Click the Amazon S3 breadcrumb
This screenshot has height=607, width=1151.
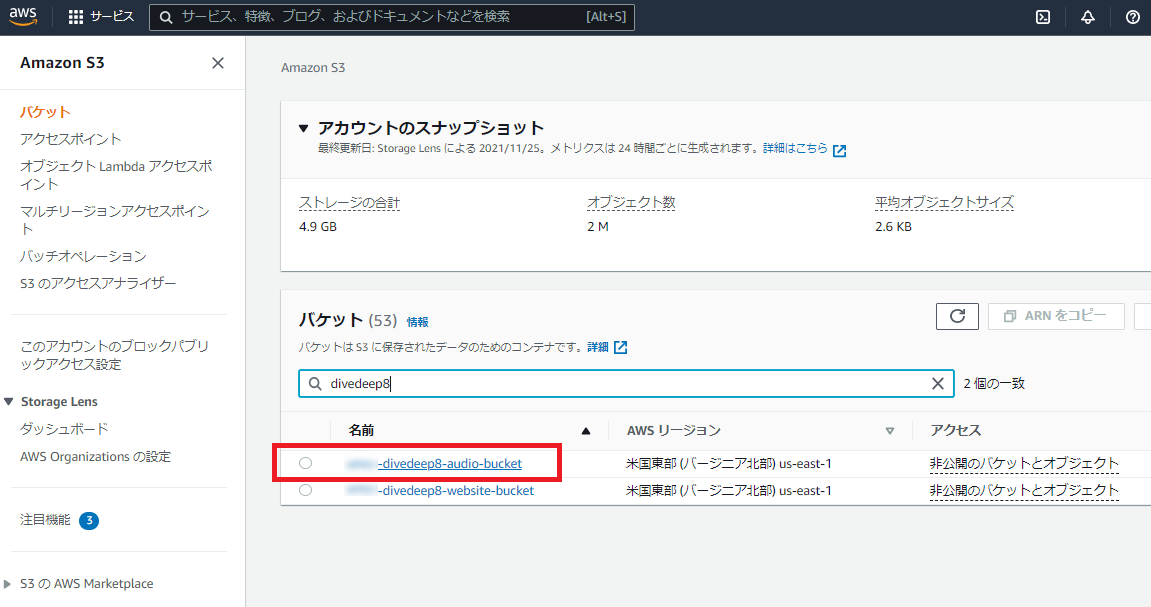[x=313, y=68]
